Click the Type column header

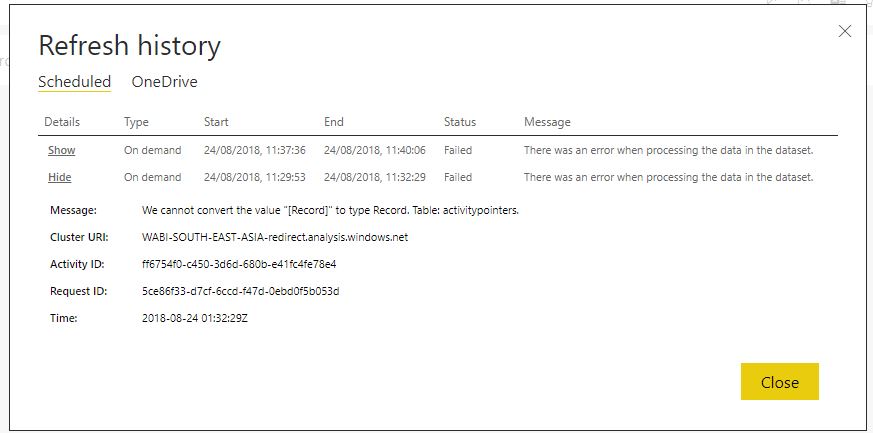click(136, 122)
